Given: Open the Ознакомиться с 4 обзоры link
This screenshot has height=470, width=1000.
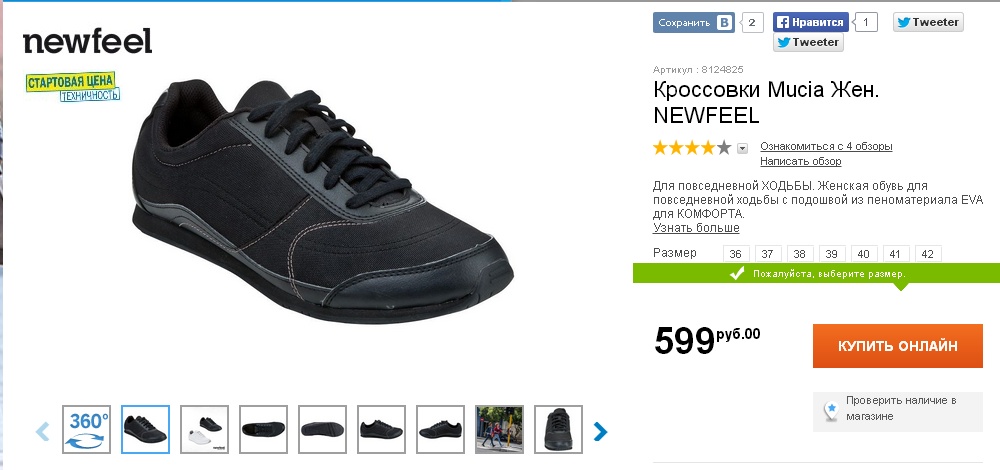Looking at the screenshot, I should pyautogui.click(x=826, y=146).
